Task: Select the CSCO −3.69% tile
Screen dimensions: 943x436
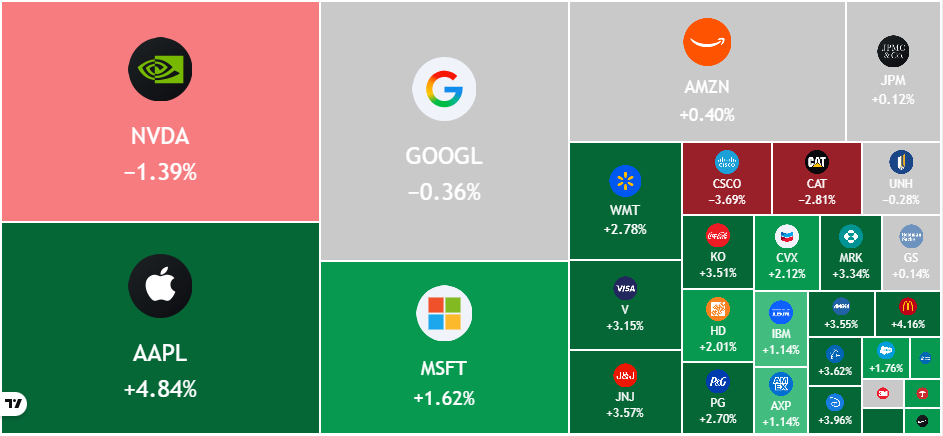Action: 726,179
